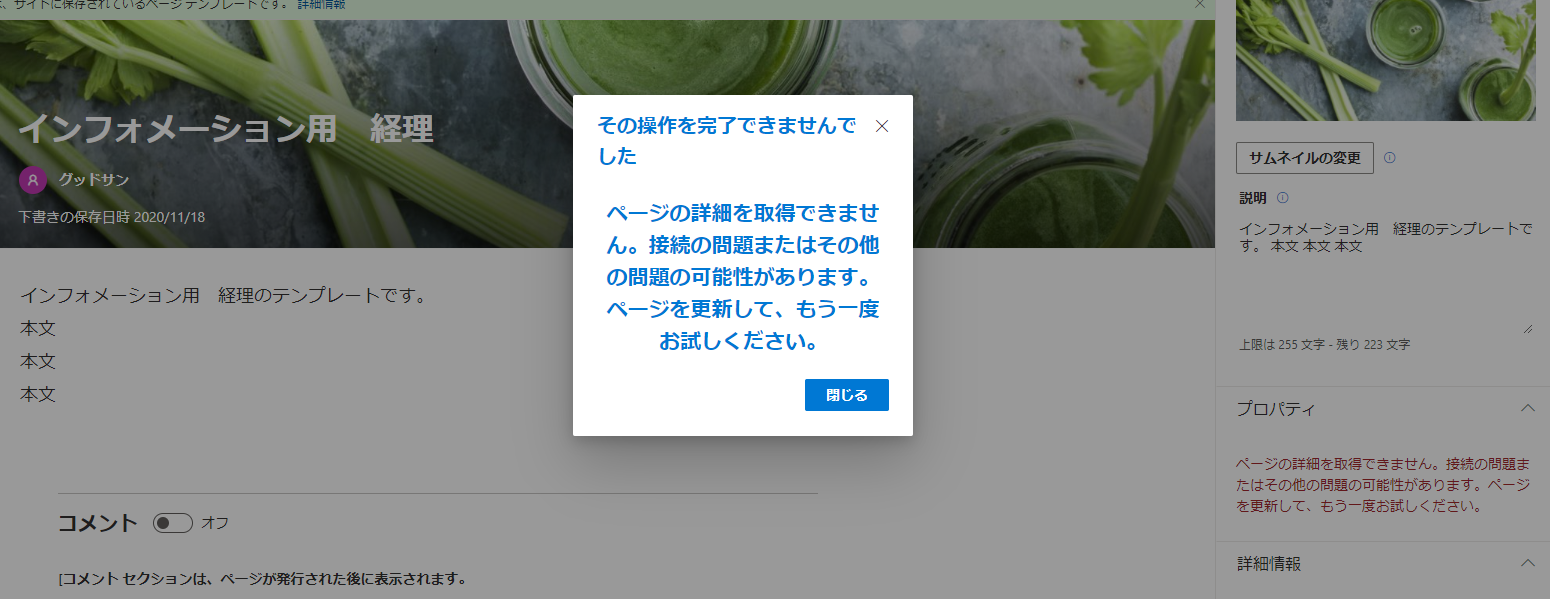Click the author name グッドサン

point(94,180)
